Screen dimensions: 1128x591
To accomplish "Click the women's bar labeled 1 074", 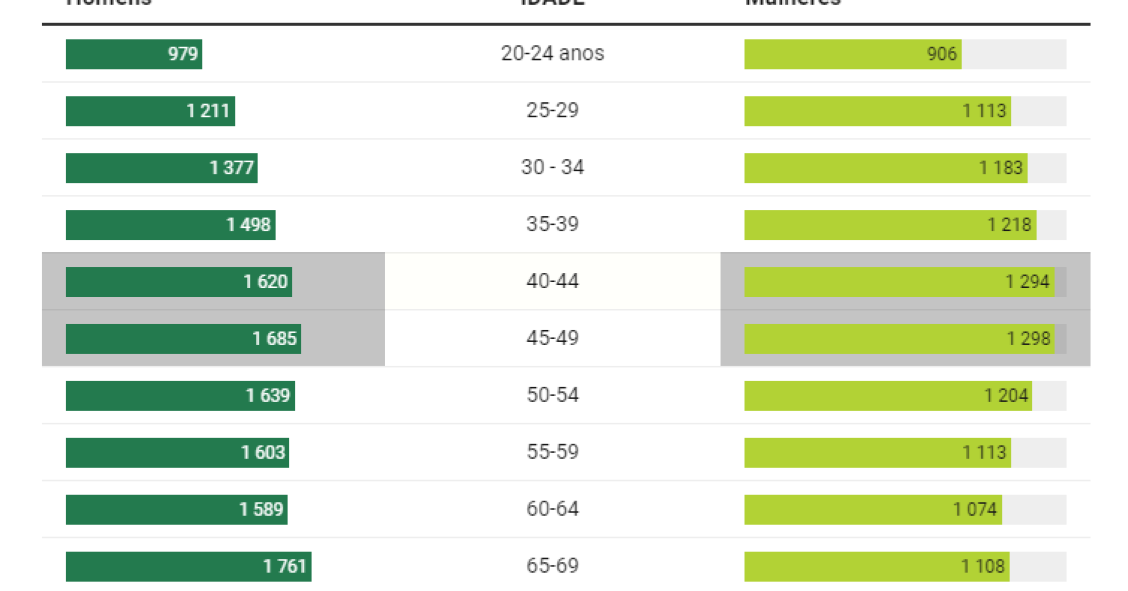I will 873,509.
